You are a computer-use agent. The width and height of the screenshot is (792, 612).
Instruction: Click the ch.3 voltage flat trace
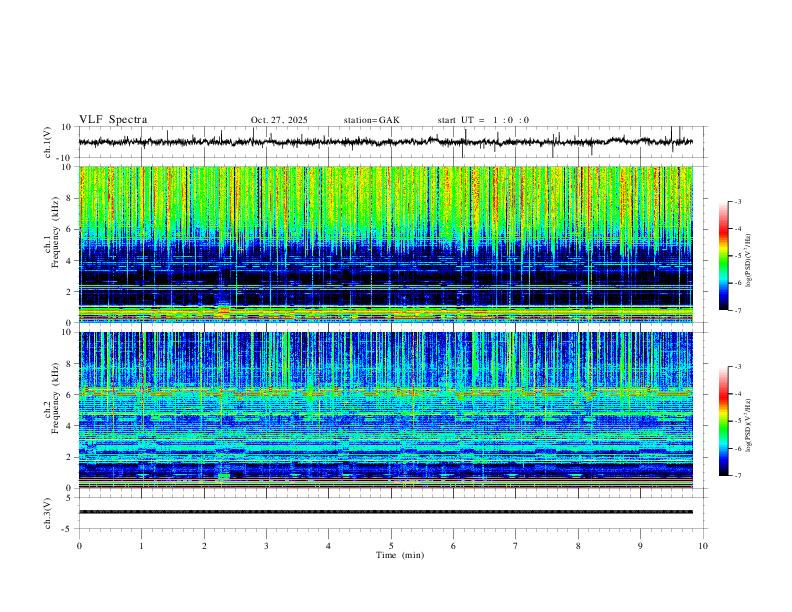(386, 512)
